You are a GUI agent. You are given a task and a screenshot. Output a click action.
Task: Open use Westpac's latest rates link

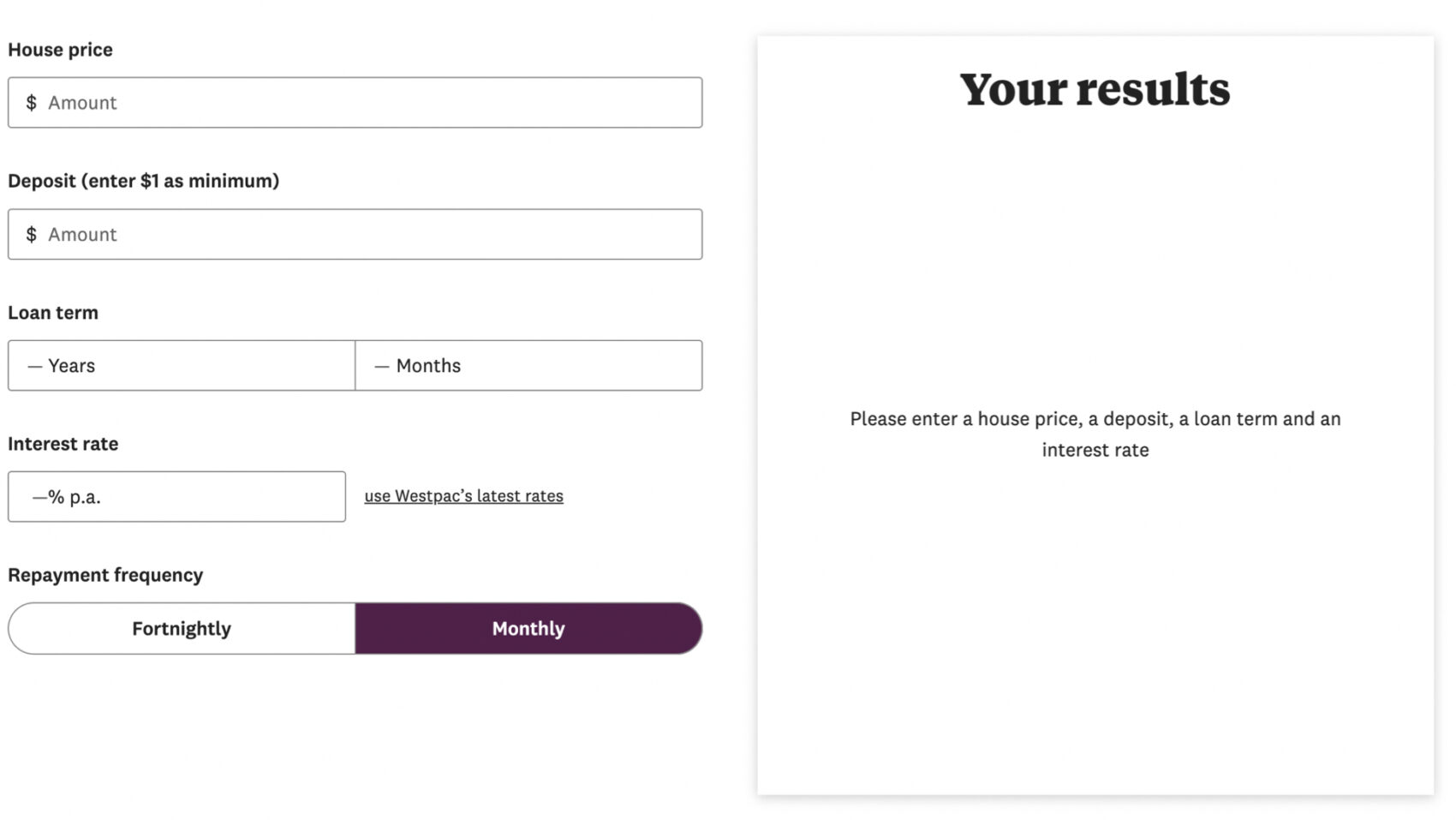pos(463,495)
